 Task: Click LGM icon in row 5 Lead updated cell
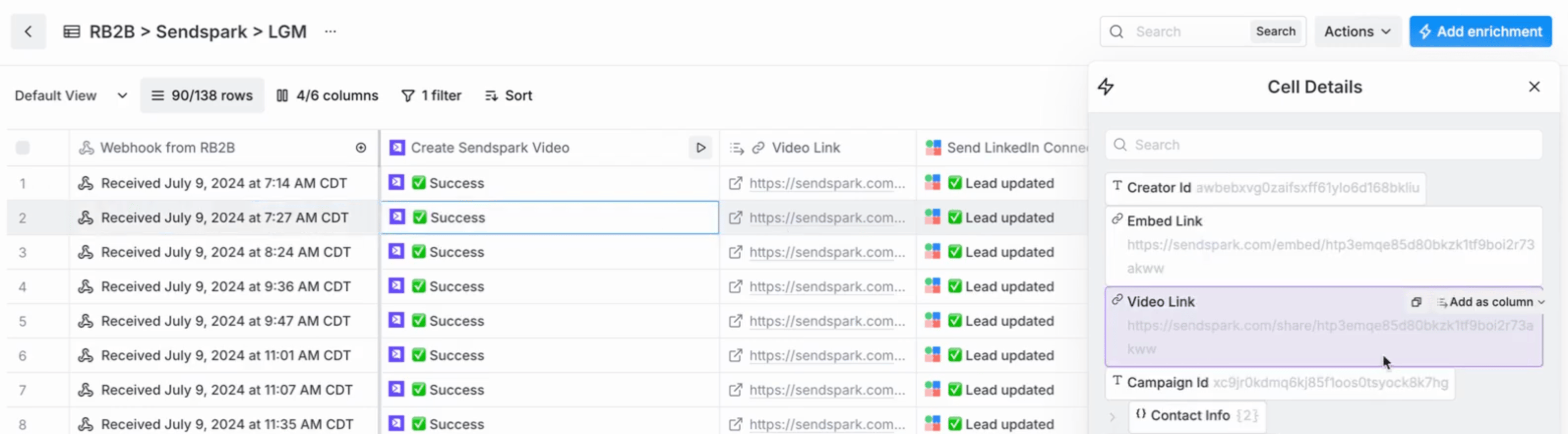click(933, 320)
